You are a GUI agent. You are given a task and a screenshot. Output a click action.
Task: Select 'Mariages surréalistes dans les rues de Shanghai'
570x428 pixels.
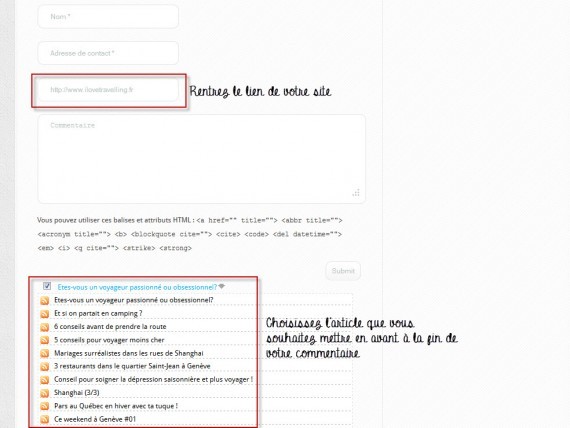[129, 353]
